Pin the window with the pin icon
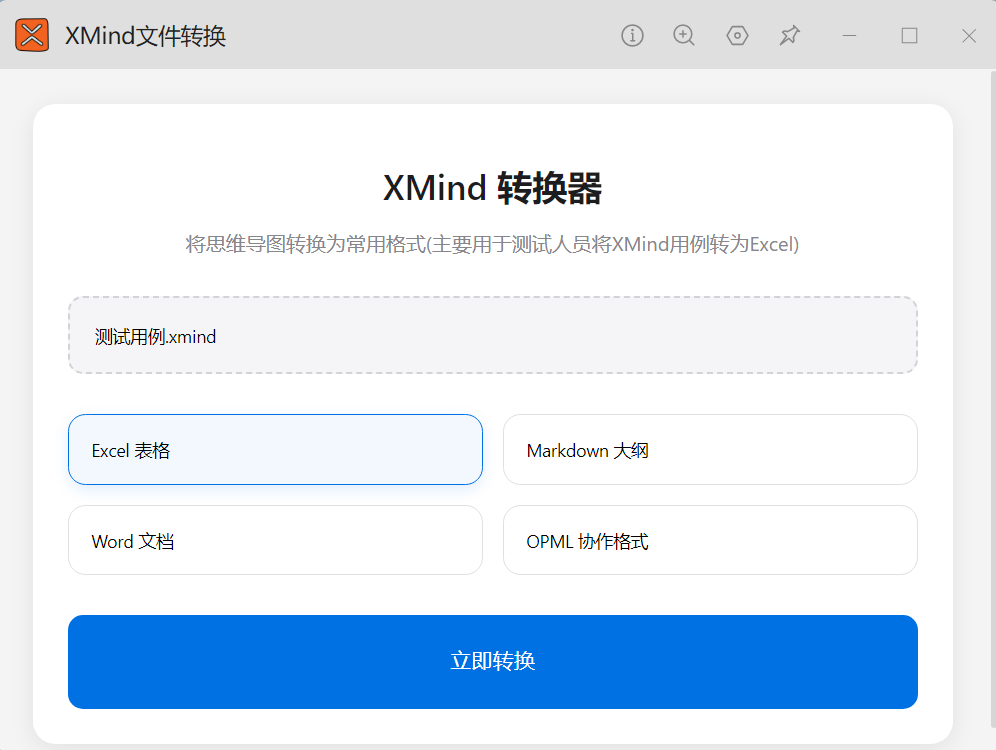The height and width of the screenshot is (750, 996). (790, 36)
